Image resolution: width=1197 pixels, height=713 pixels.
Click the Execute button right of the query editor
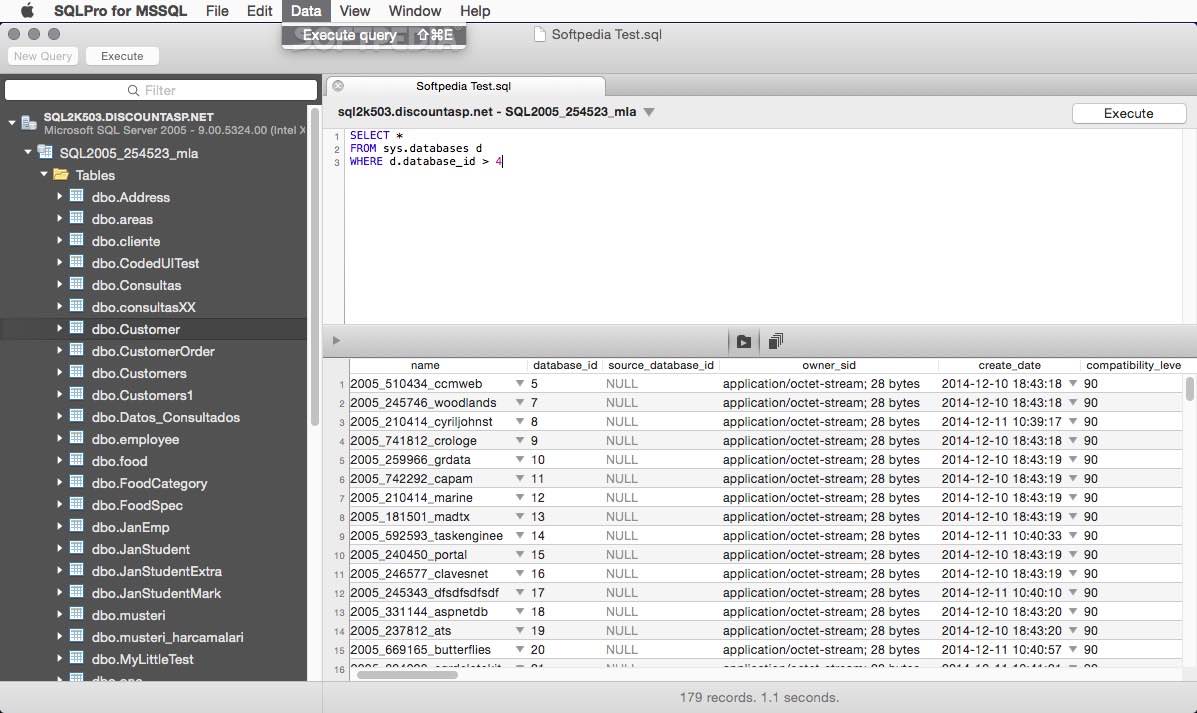[x=1128, y=113]
